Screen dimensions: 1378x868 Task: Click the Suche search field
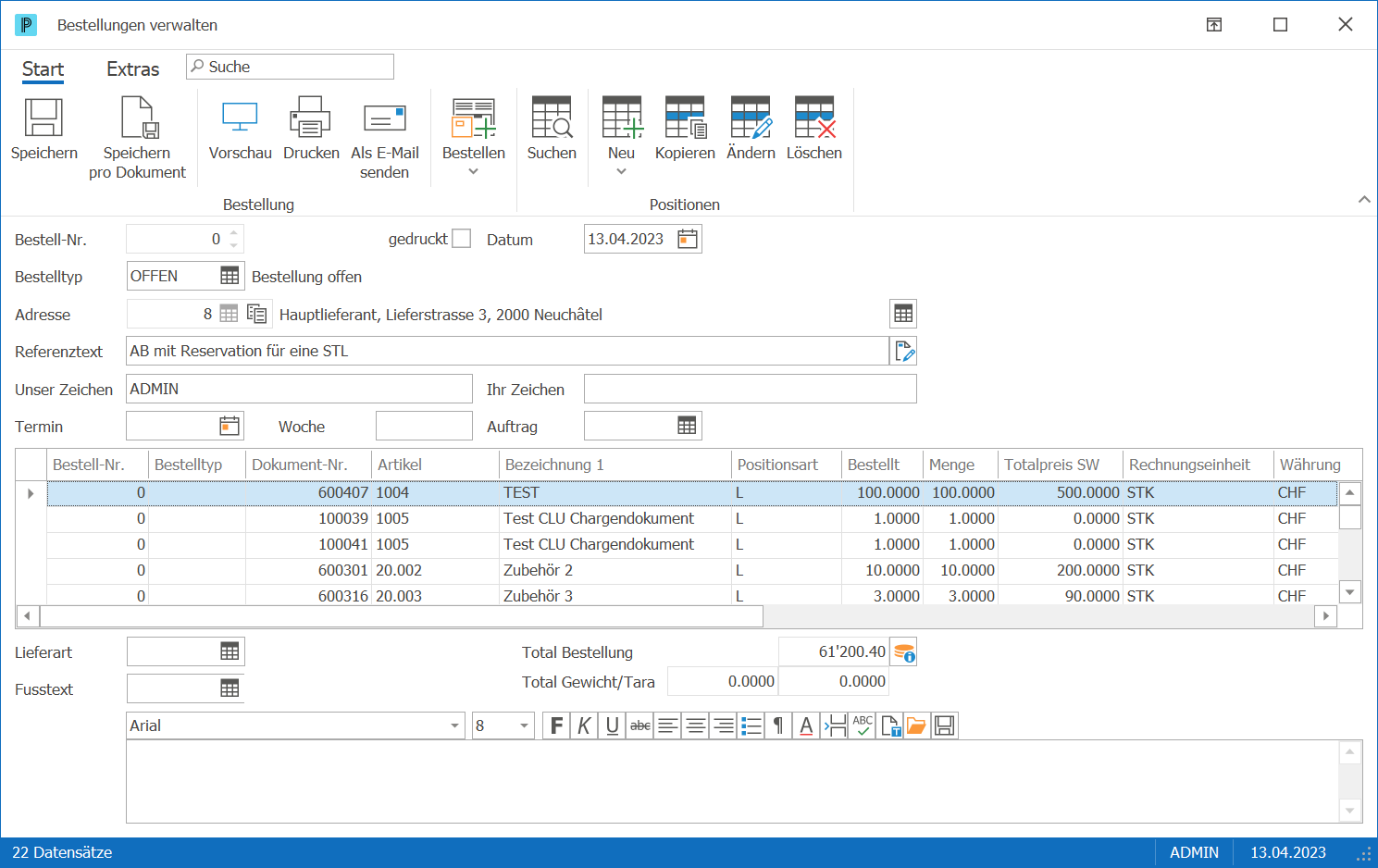290,67
